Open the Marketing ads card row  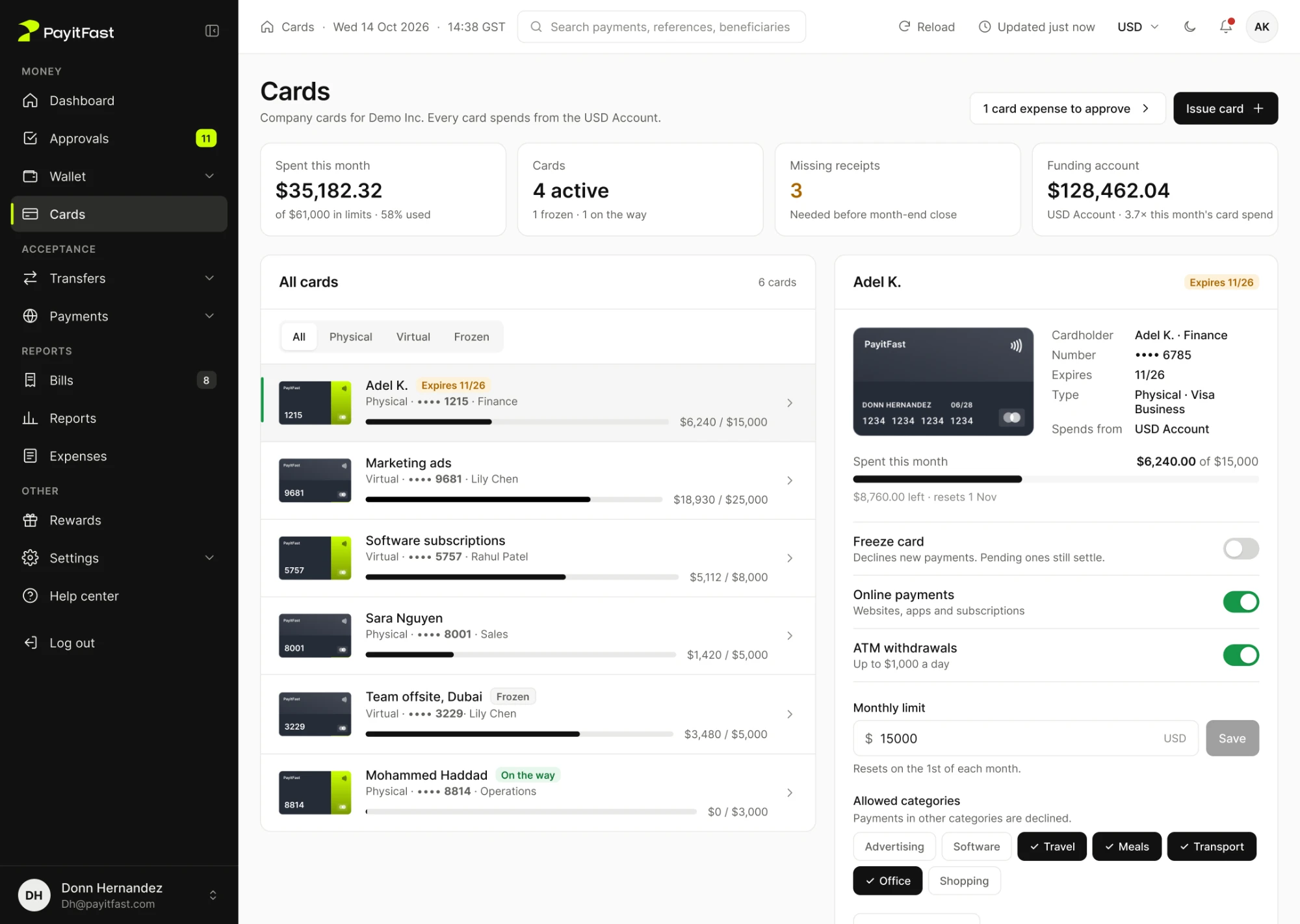click(x=538, y=481)
